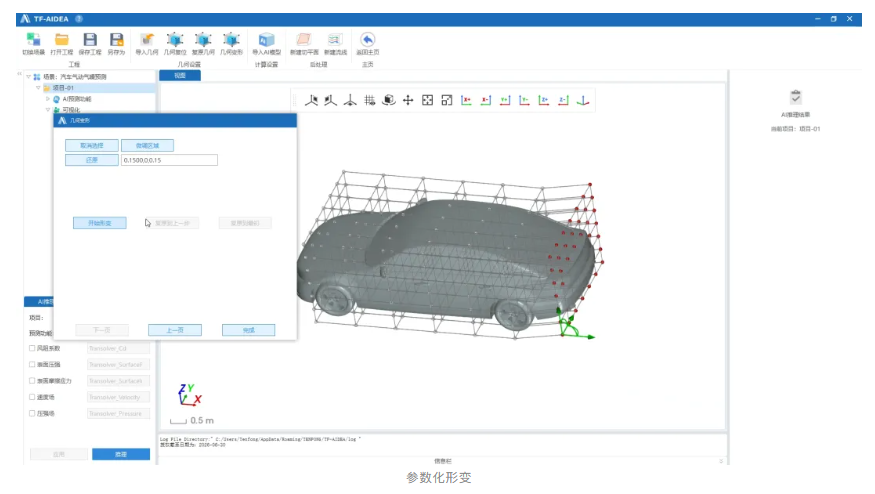Enable the 风阻系数 checkbox
Viewport: 875px width, 494px height.
[32, 348]
